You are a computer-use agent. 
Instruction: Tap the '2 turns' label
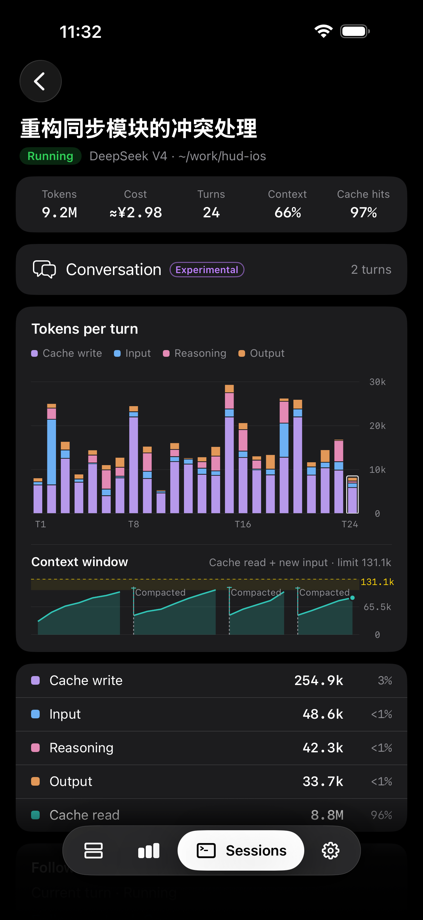pos(371,270)
